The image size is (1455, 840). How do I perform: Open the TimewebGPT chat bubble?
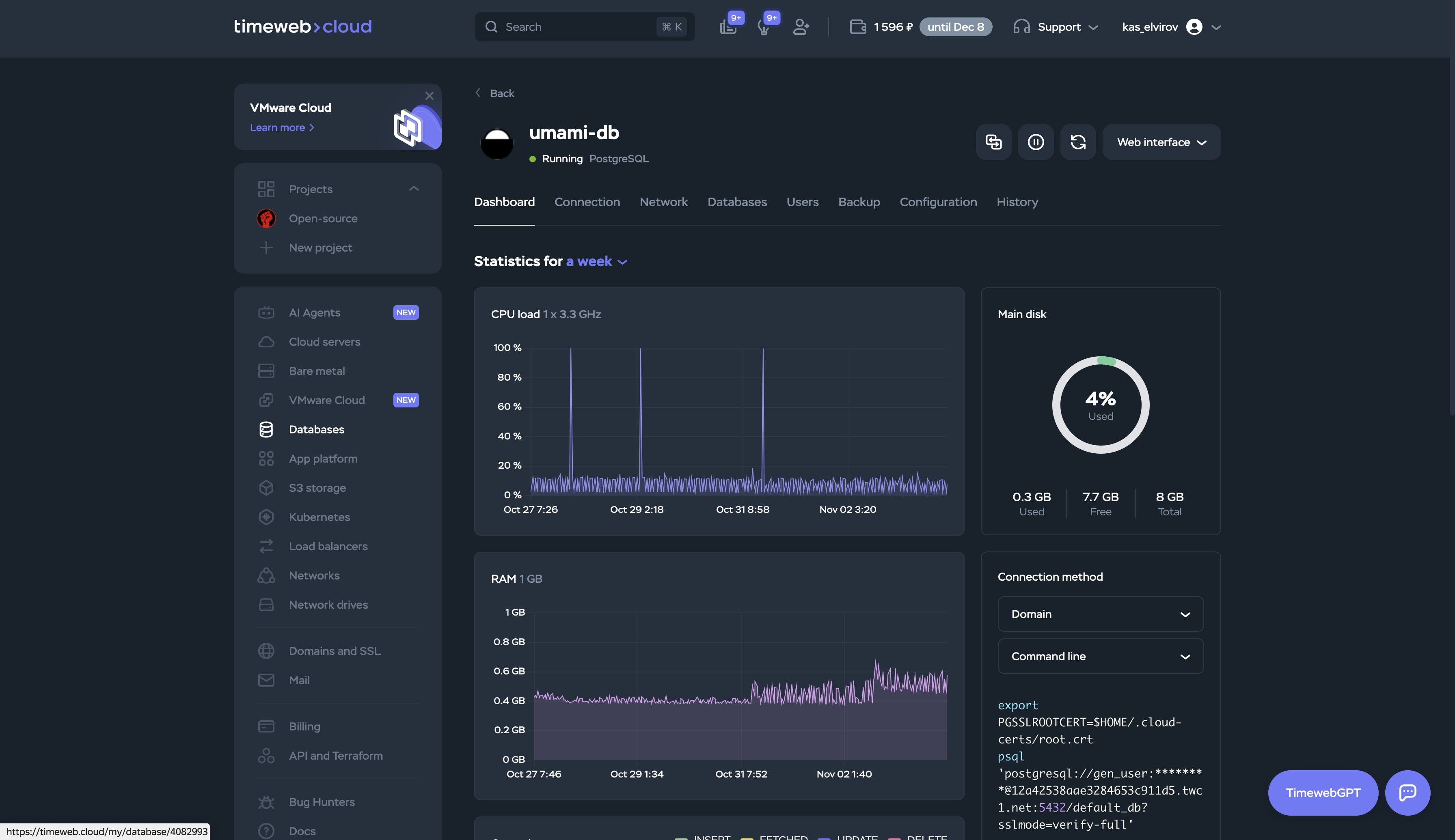(x=1322, y=792)
